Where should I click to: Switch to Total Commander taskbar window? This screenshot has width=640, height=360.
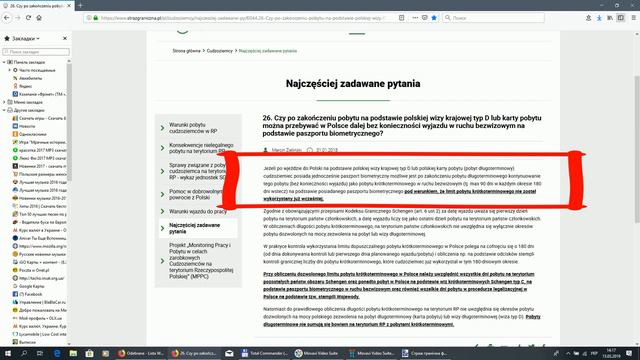tap(264, 353)
